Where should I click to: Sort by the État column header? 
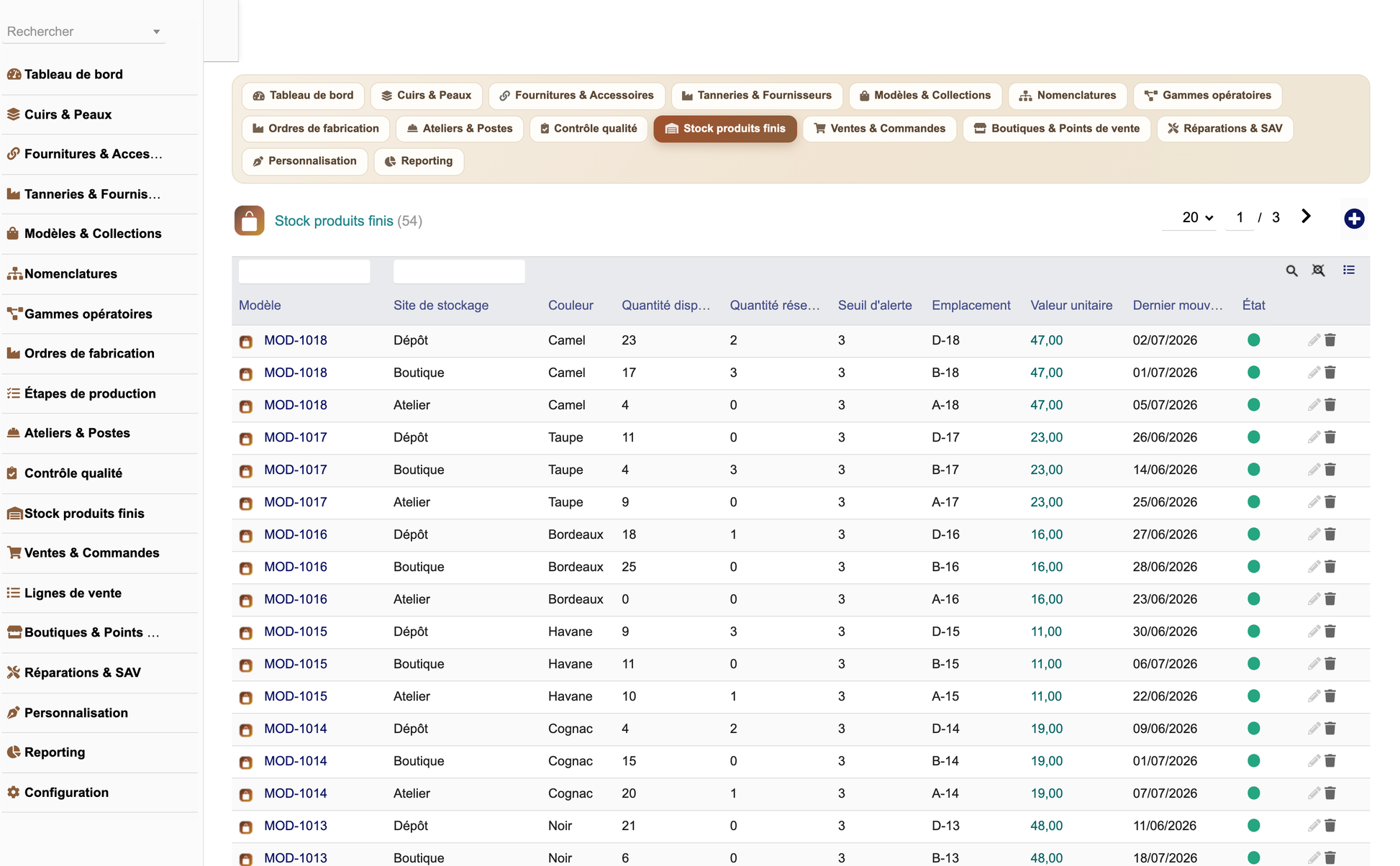1253,305
